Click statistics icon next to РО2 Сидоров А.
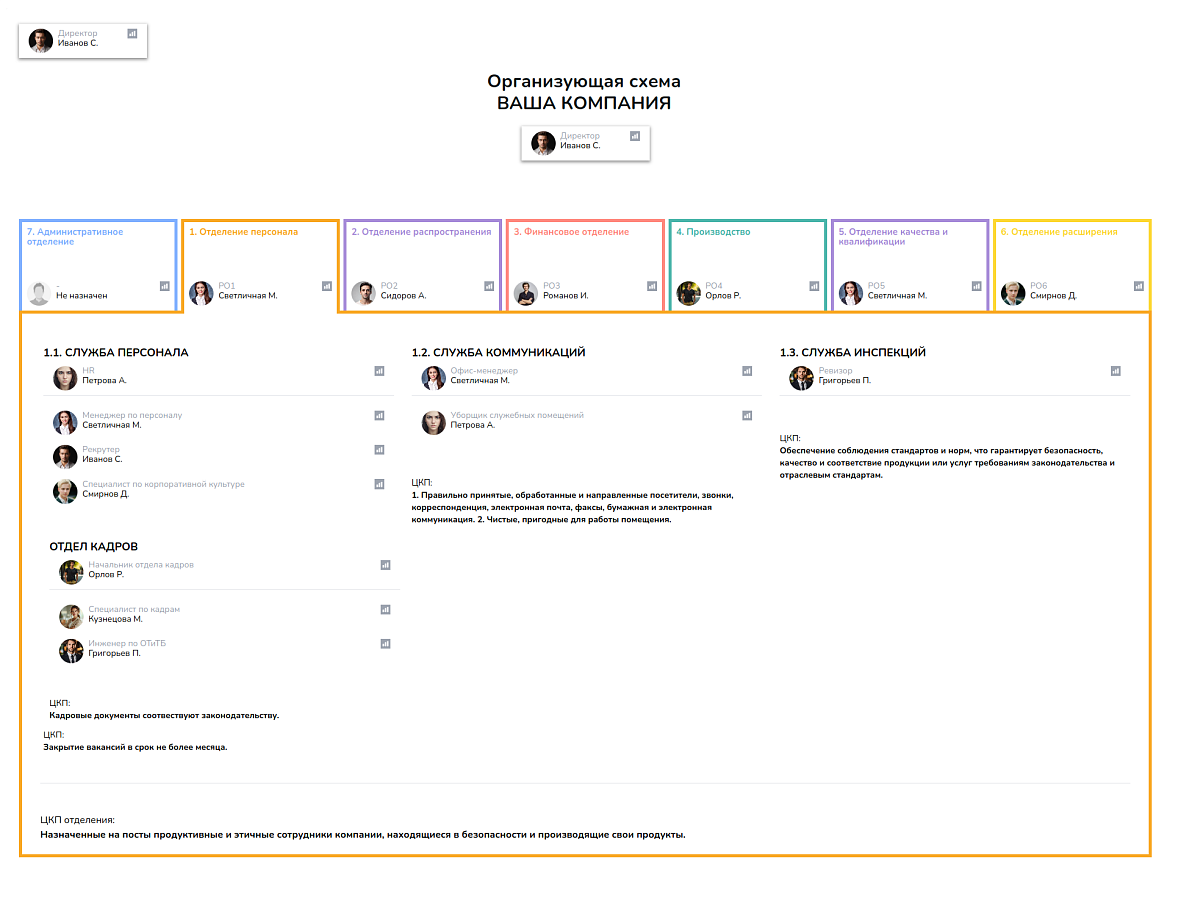The image size is (1181, 900). (489, 286)
